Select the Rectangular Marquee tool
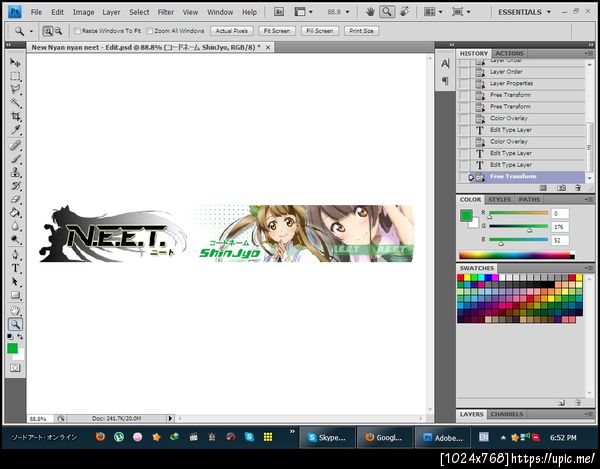The width and height of the screenshot is (600, 469). pos(15,76)
